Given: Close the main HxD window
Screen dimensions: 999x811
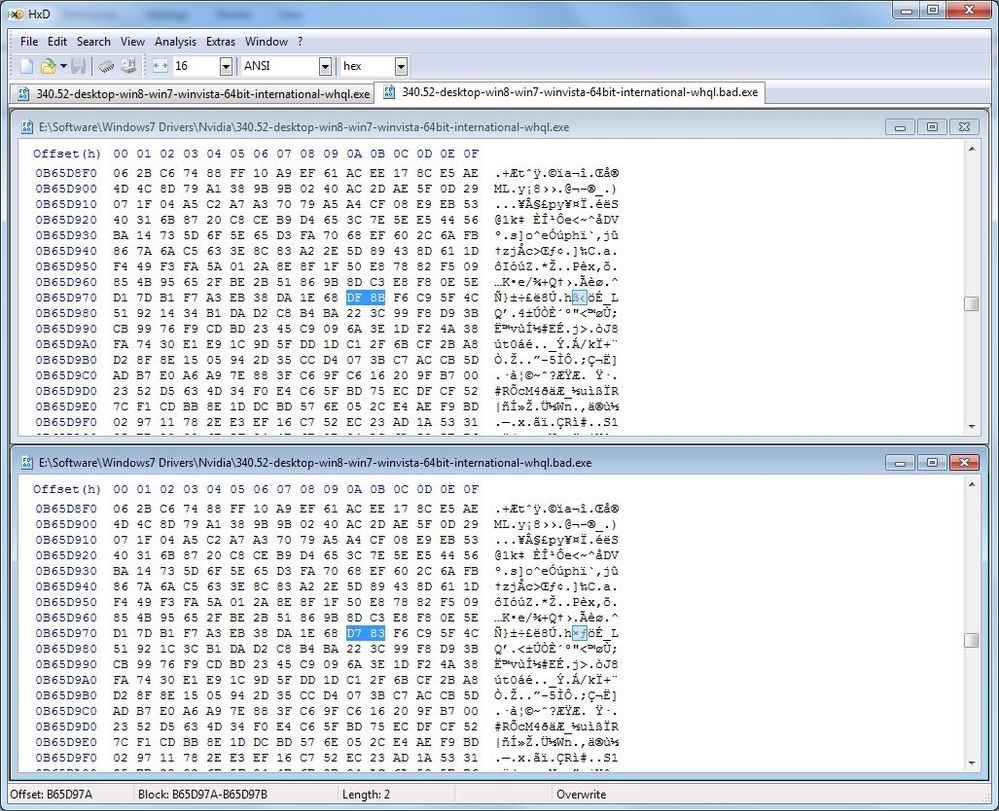Looking at the screenshot, I should [969, 10].
